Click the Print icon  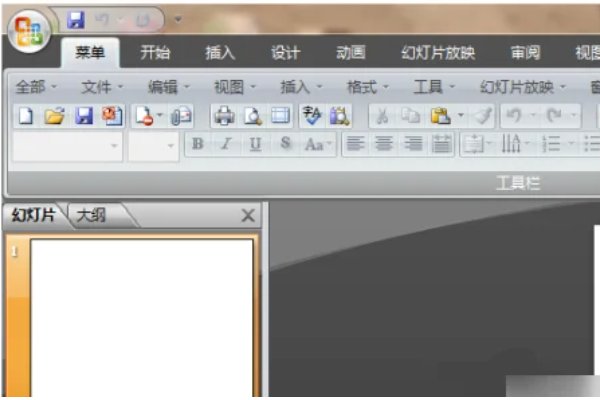coord(224,116)
